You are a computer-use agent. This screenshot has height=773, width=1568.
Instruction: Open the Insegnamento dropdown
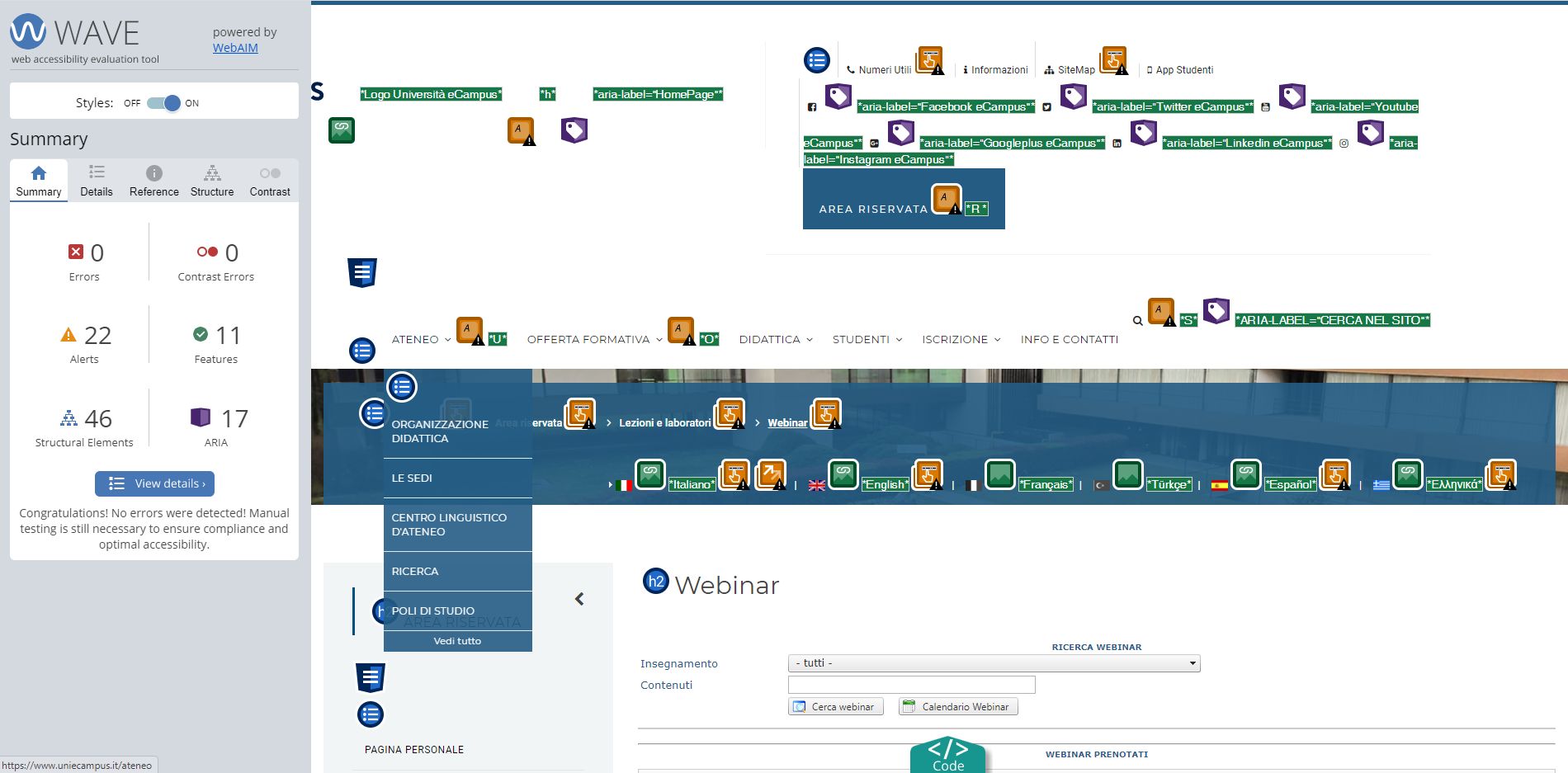(x=994, y=663)
